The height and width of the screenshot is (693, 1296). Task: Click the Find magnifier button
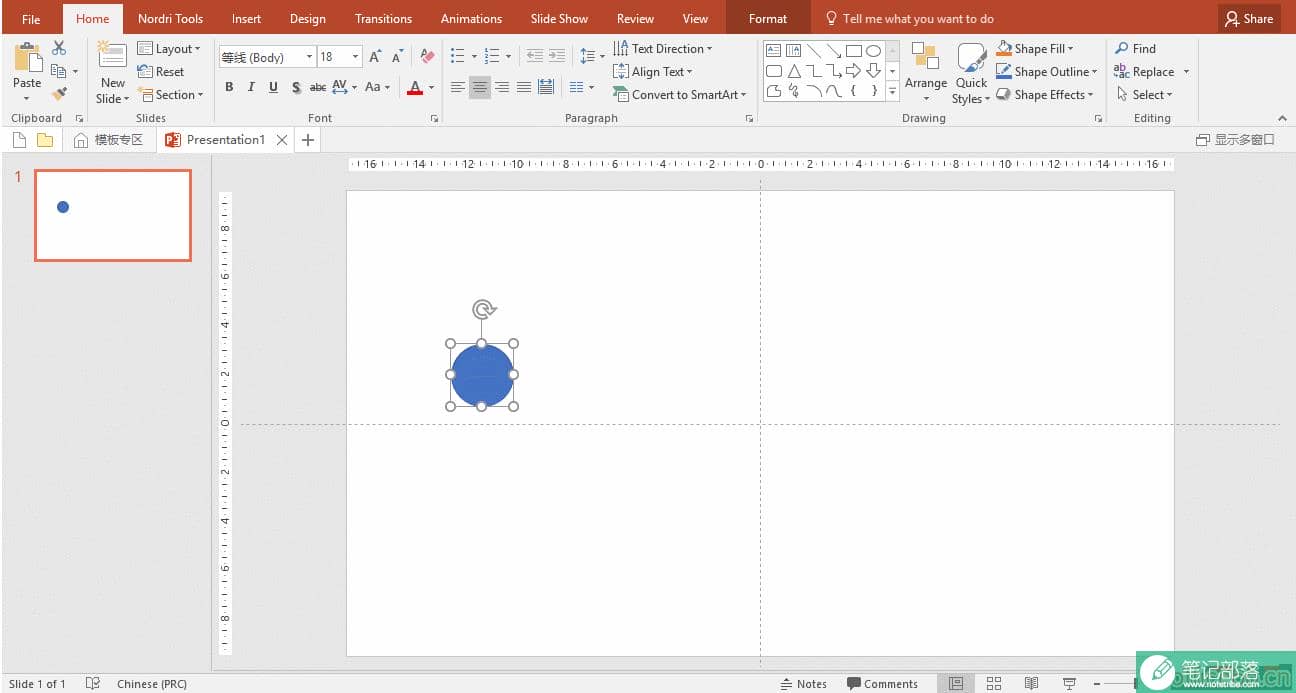pyautogui.click(x=1136, y=48)
